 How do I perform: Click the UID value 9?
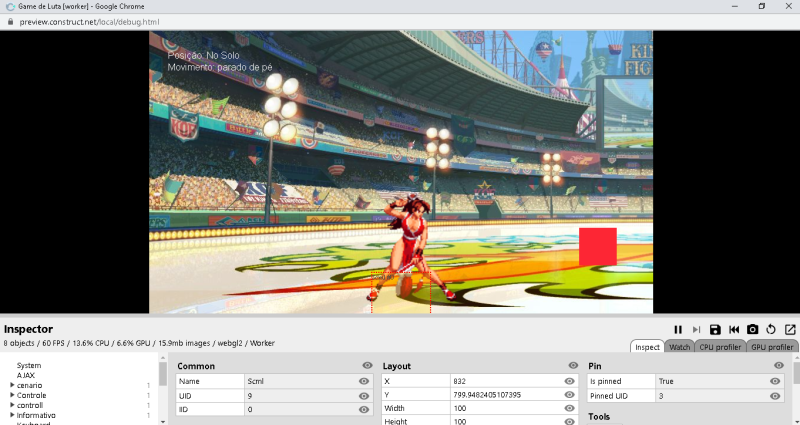click(x=250, y=396)
